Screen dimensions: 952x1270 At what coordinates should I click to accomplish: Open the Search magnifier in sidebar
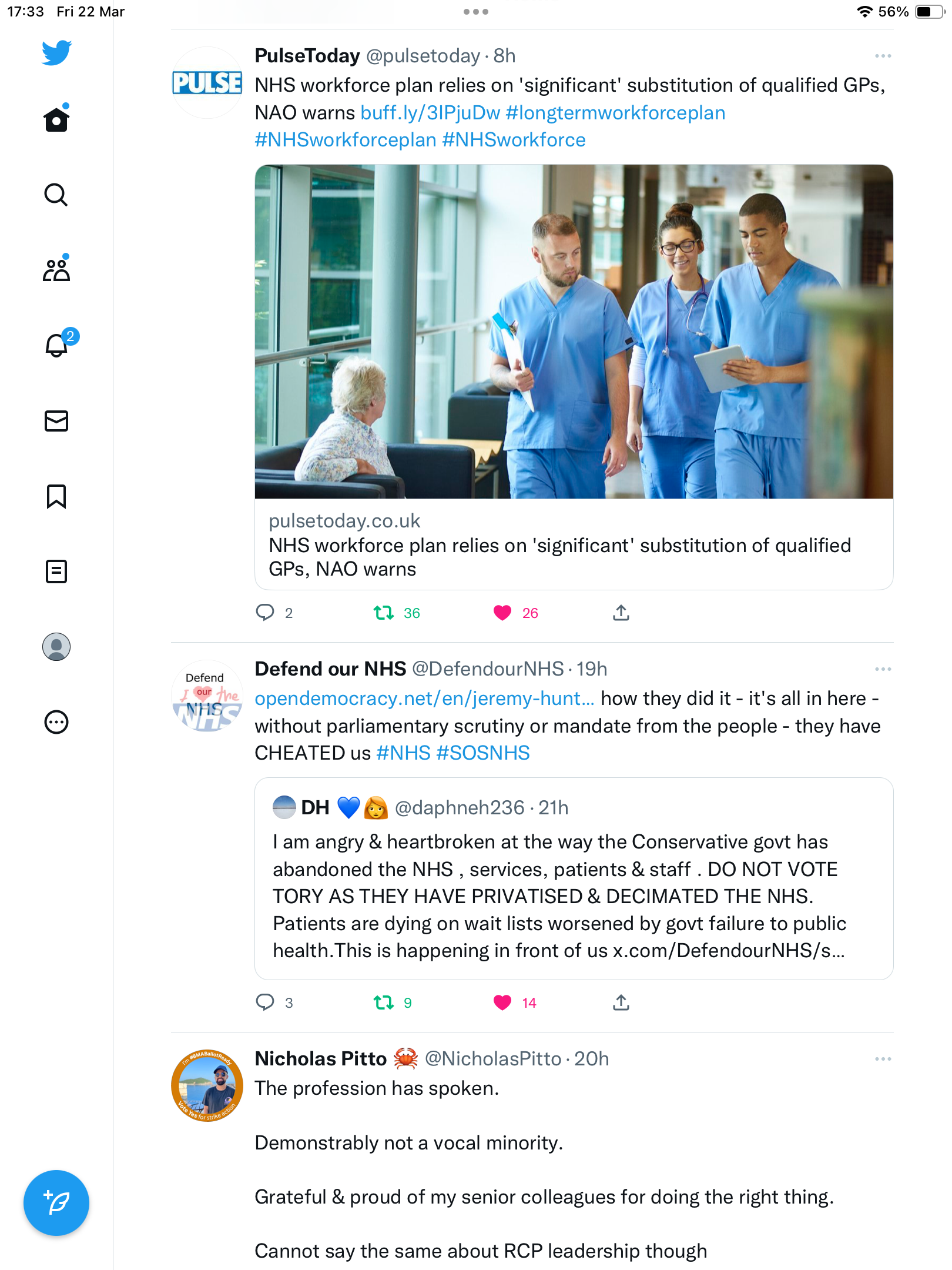click(56, 195)
